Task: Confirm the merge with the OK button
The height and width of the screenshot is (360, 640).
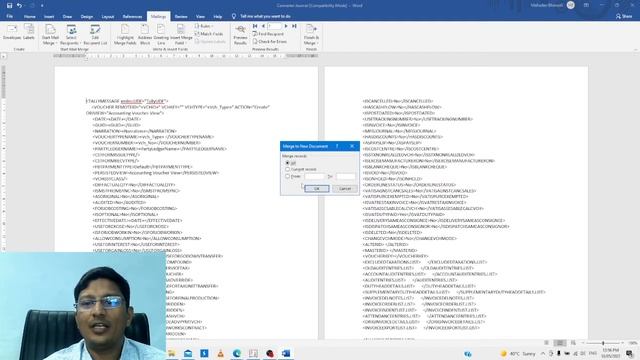Action: (317, 189)
